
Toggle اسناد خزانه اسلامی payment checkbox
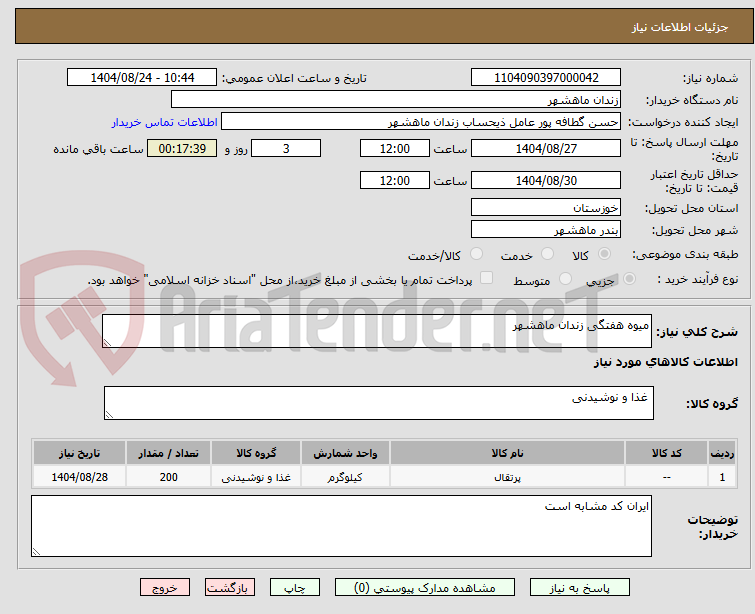click(x=487, y=277)
